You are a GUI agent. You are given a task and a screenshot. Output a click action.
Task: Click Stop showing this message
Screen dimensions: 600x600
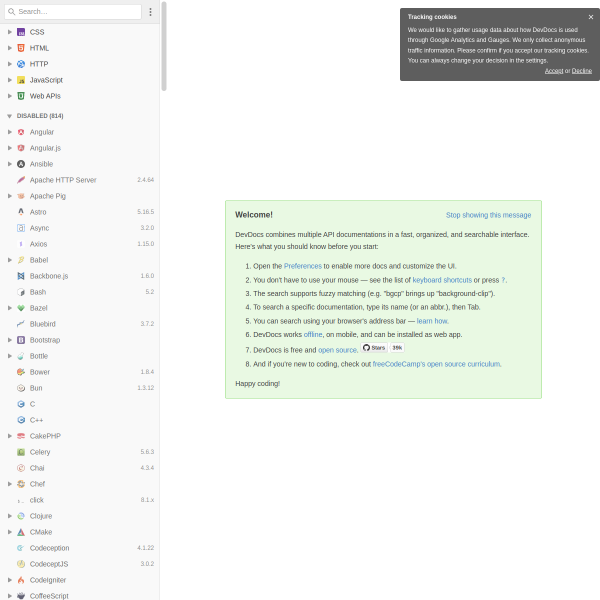click(488, 215)
